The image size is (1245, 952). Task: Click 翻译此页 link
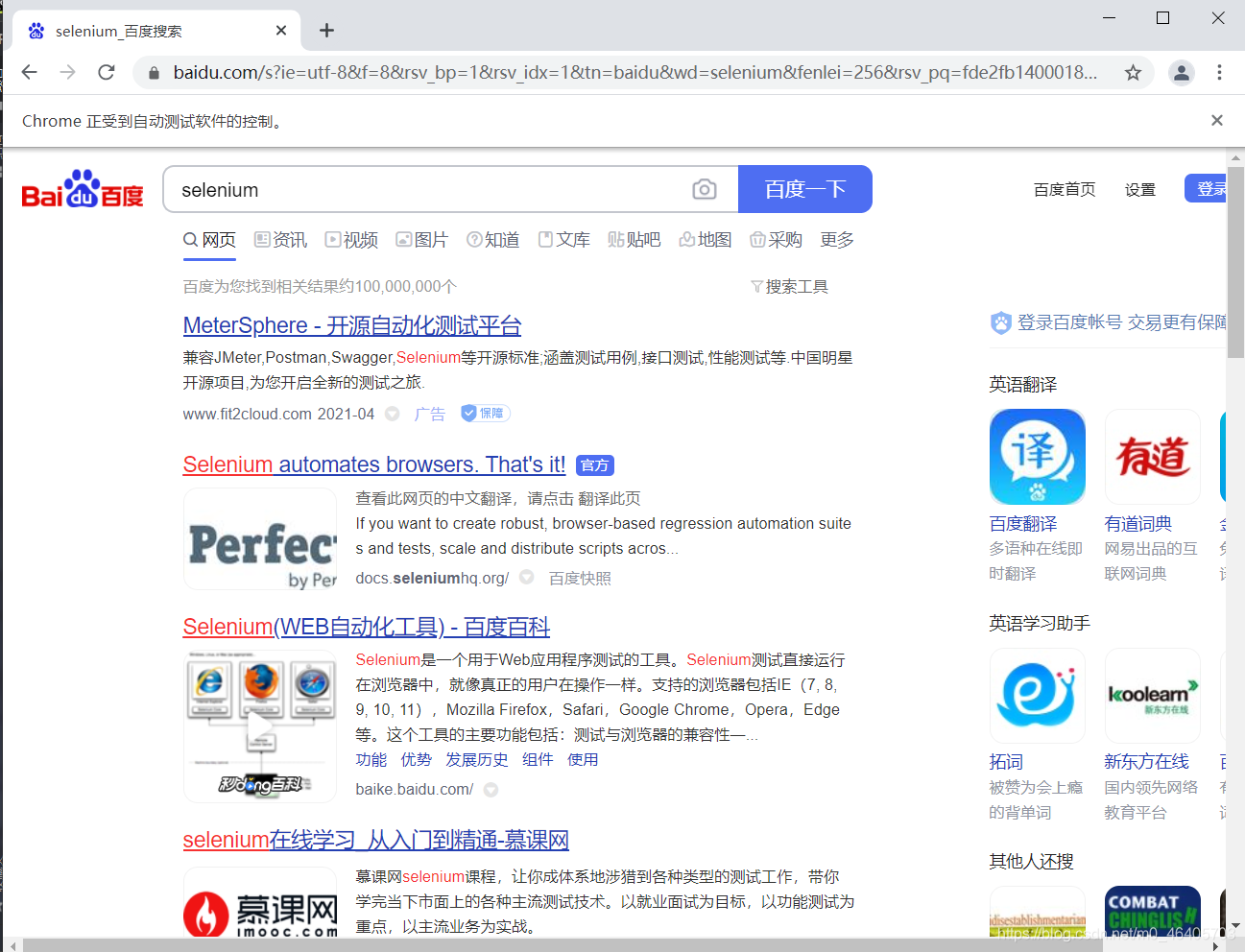click(x=610, y=498)
